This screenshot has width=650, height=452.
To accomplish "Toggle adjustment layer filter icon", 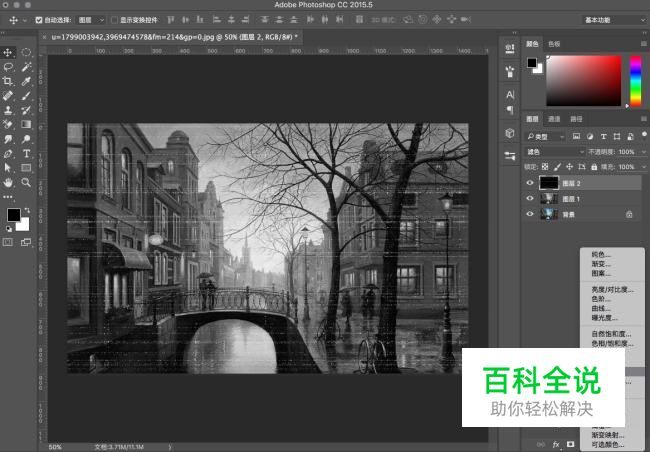I will [x=590, y=136].
